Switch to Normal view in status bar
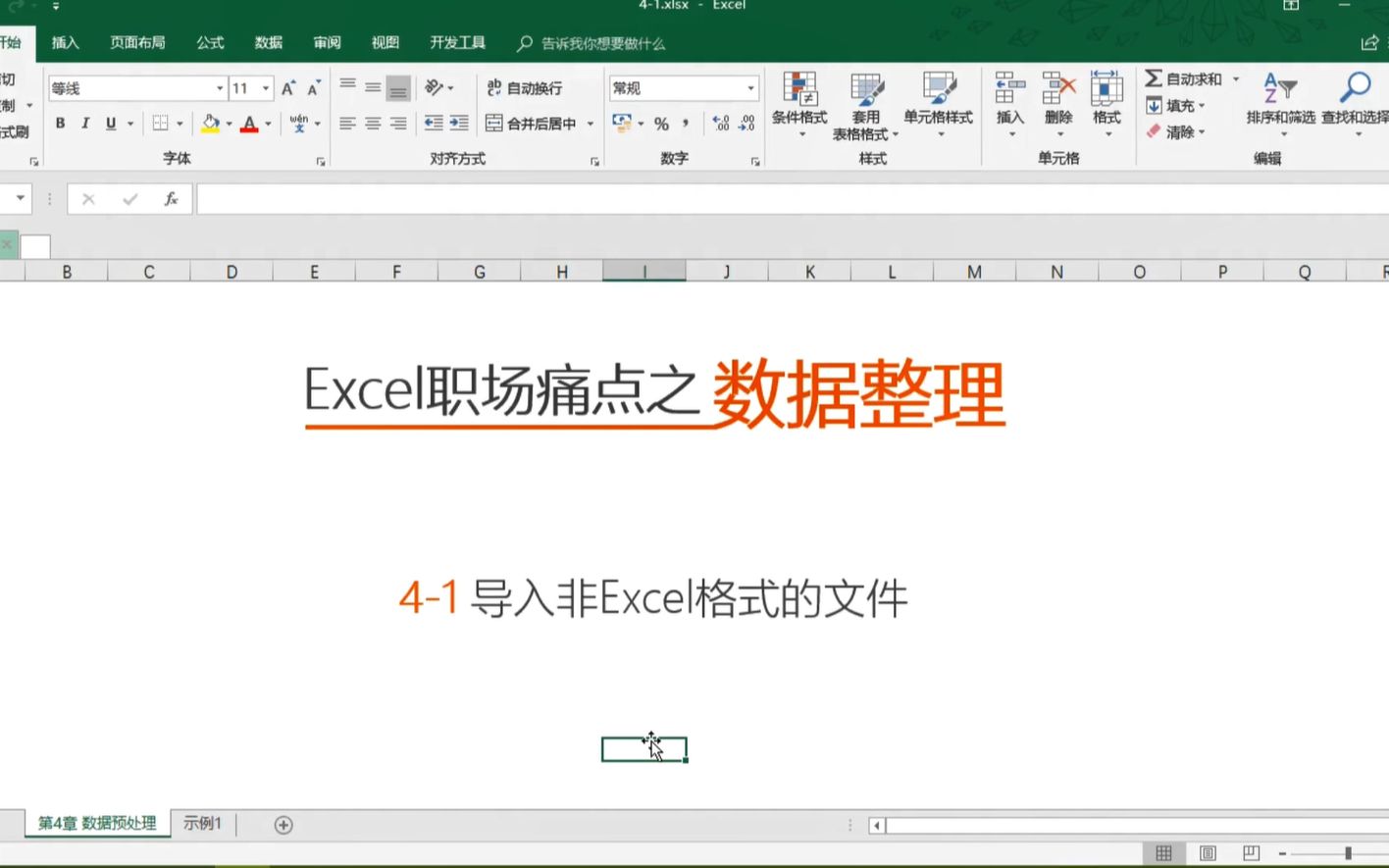Image resolution: width=1389 pixels, height=868 pixels. coord(1163,853)
